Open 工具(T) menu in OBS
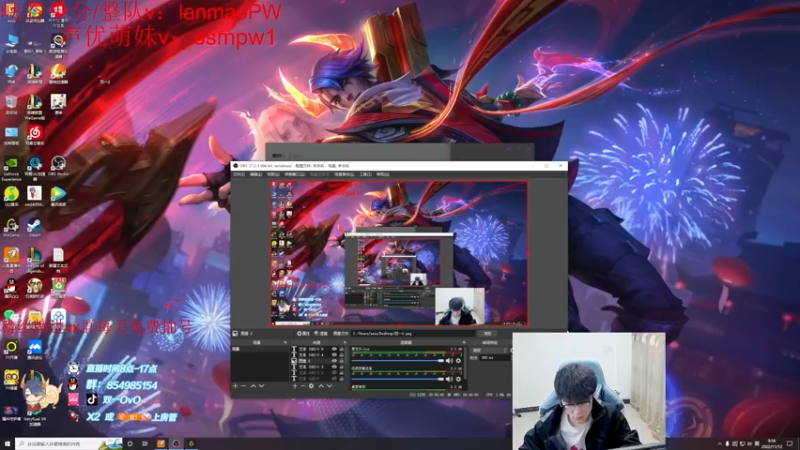The image size is (800, 450). pyautogui.click(x=365, y=174)
